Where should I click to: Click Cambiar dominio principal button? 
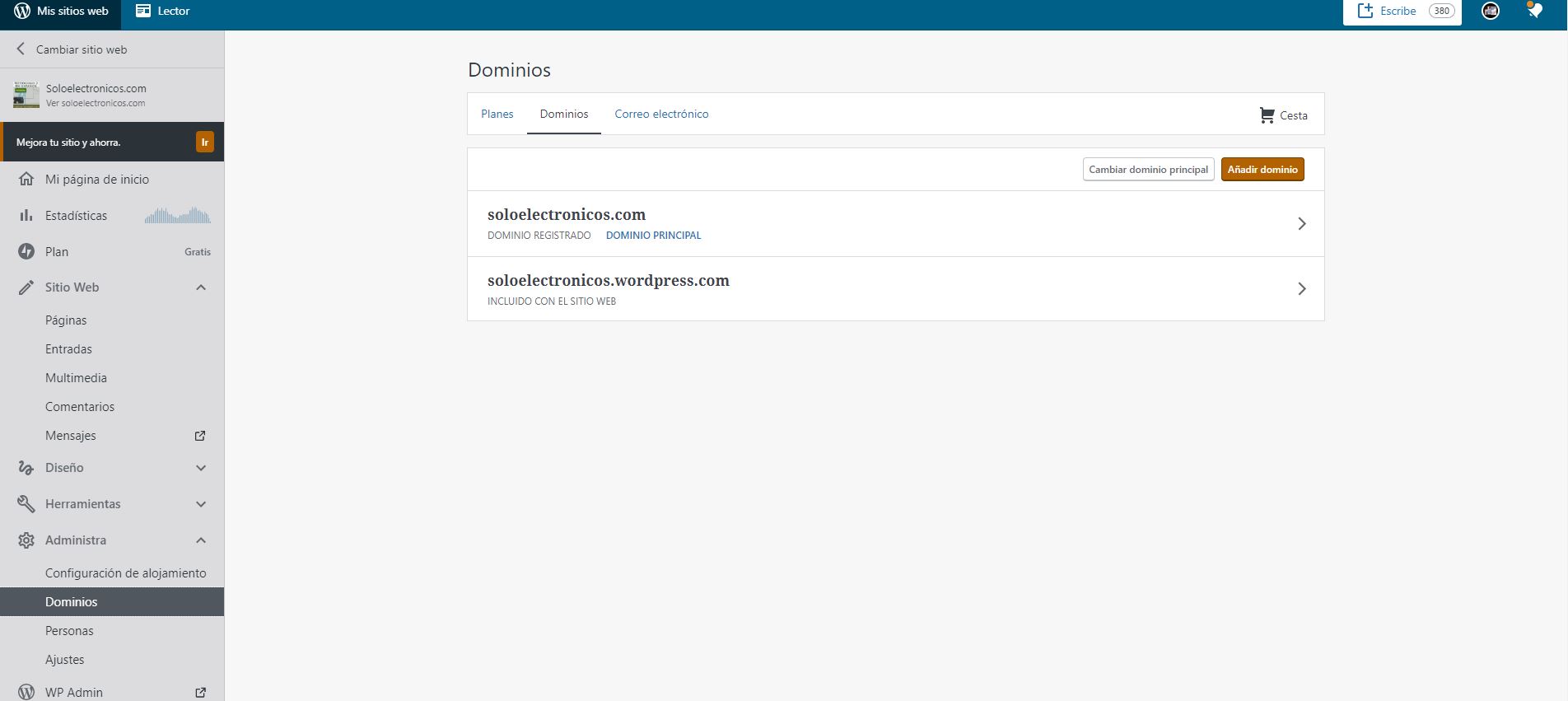click(x=1148, y=170)
